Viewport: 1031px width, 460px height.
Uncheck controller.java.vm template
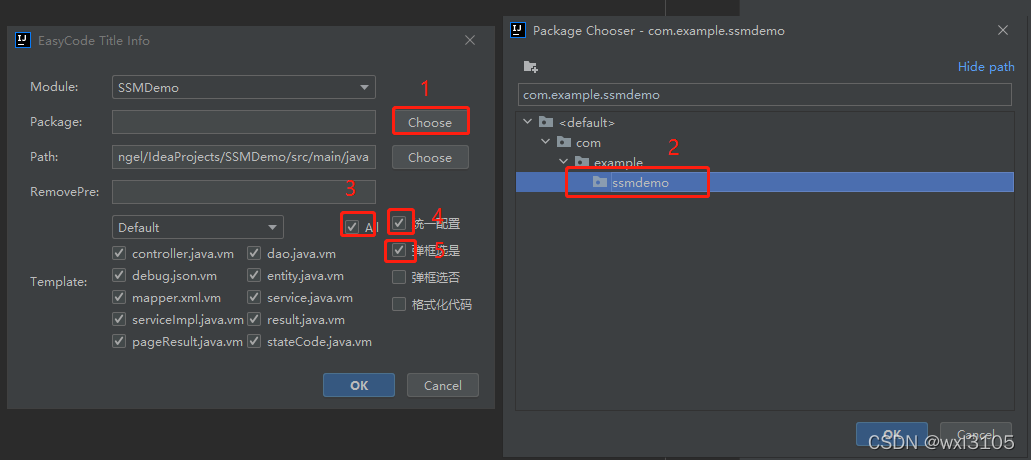pos(119,253)
